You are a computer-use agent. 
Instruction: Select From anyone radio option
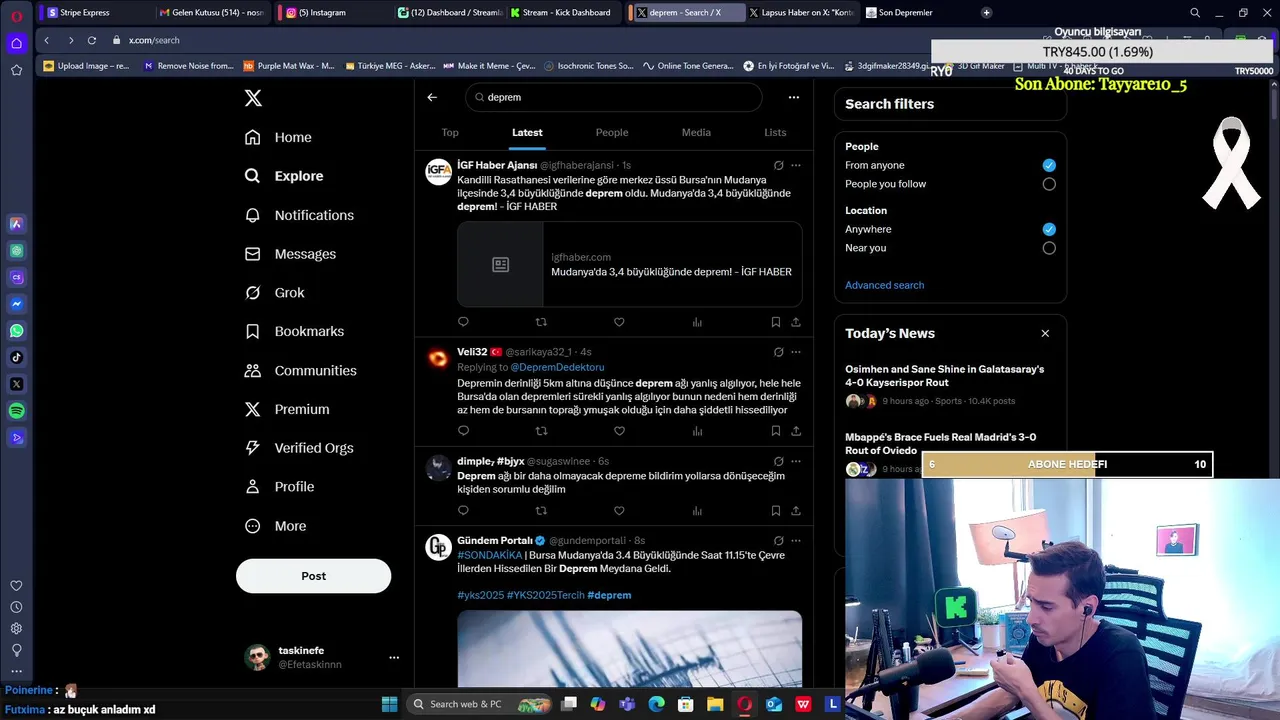[x=1049, y=165]
